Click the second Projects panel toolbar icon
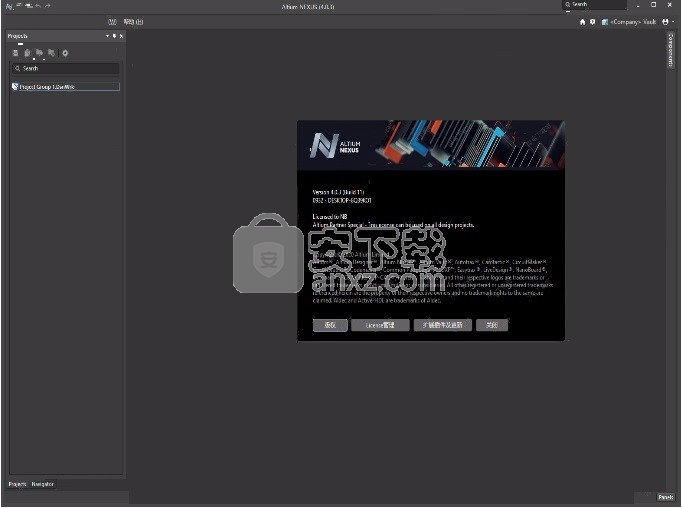682x509 pixels. click(27, 53)
